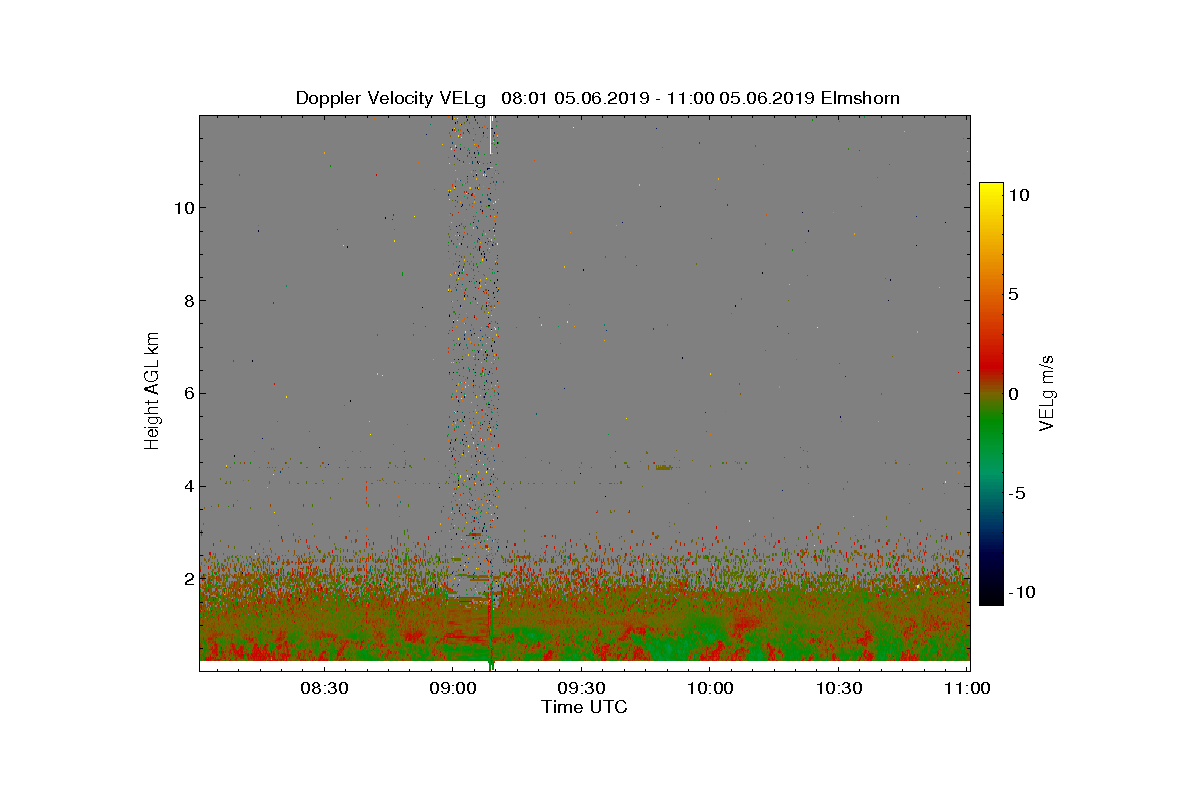Click the time tick label 10:30
The image size is (1200, 800).
(x=839, y=688)
